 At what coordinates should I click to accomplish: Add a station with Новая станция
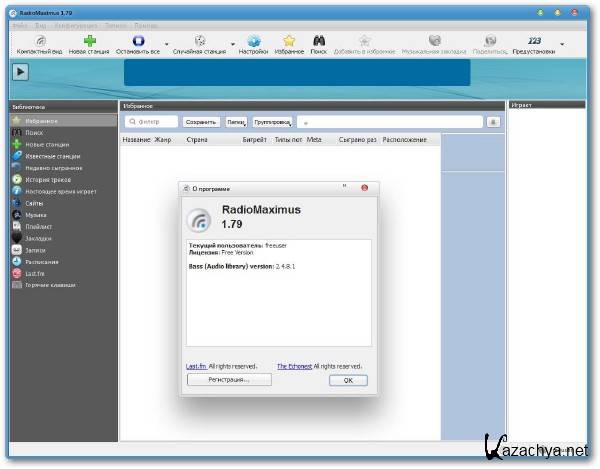click(90, 42)
